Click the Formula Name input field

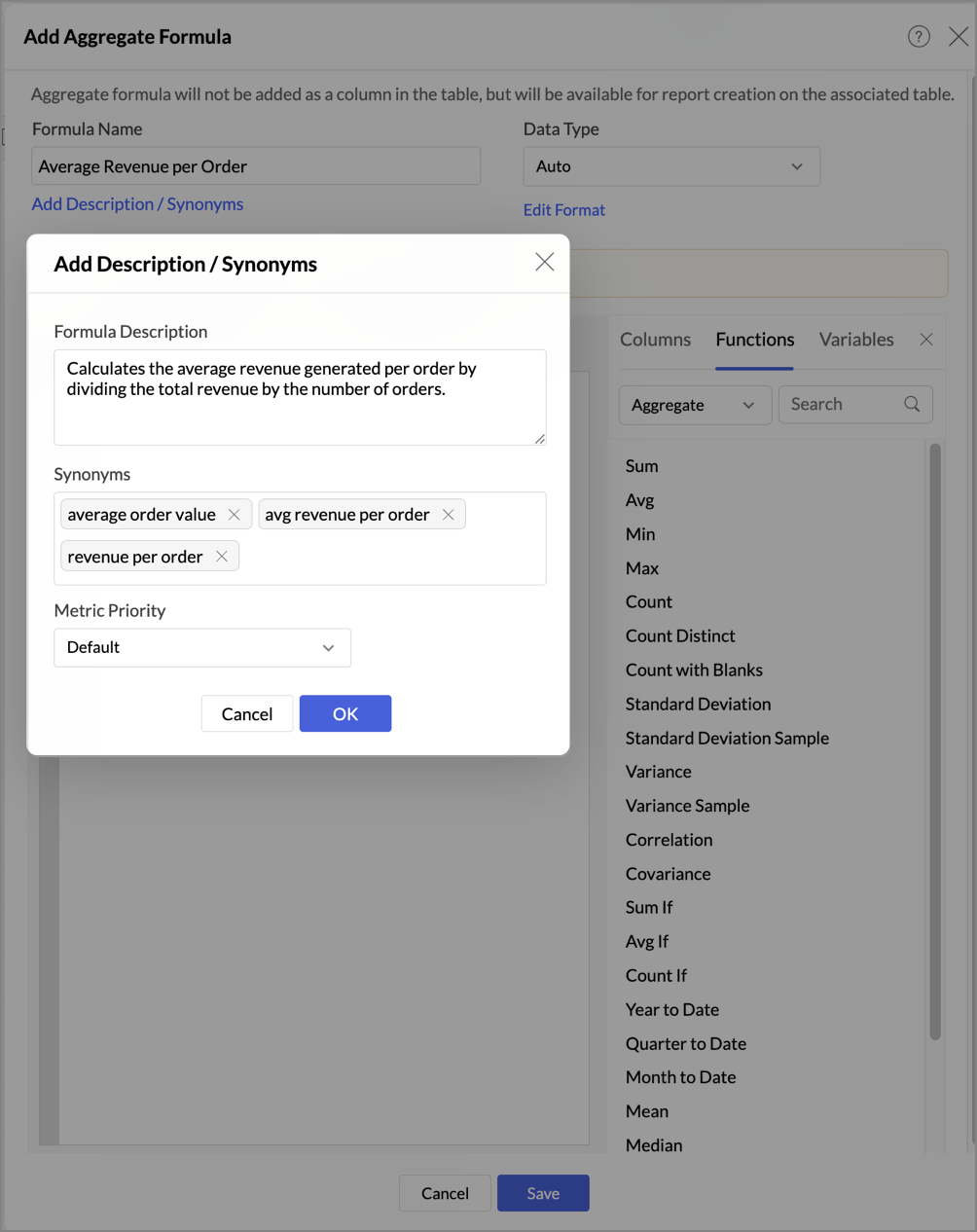pyautogui.click(x=256, y=166)
